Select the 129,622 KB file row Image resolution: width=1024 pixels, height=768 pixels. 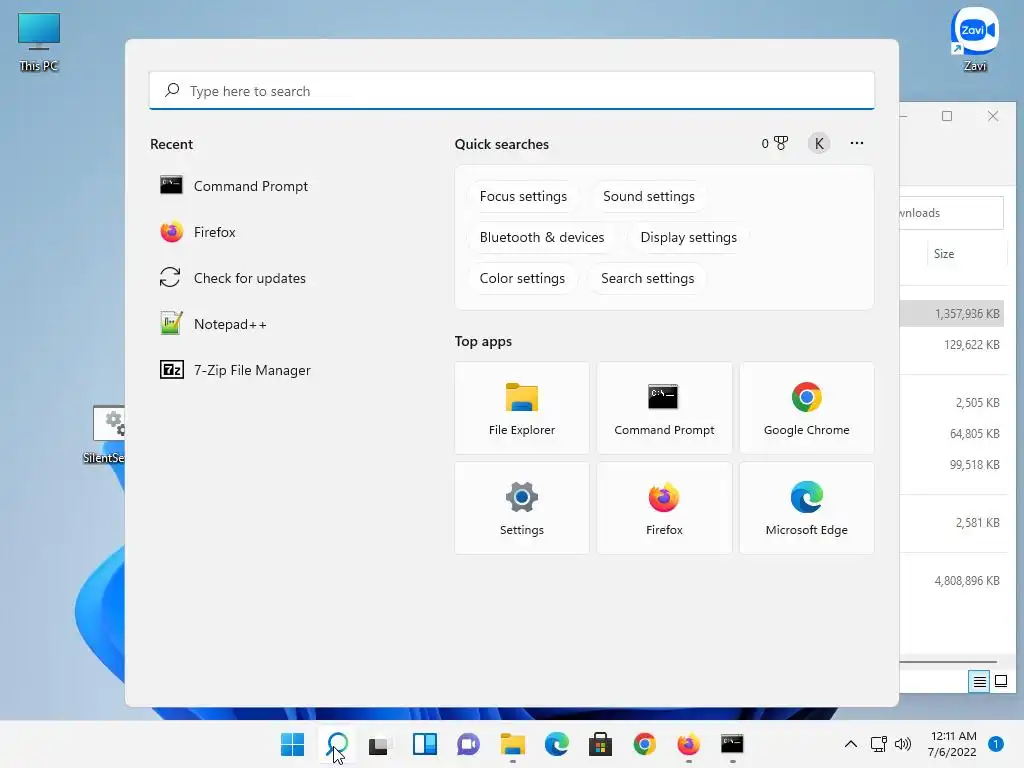(x=954, y=345)
